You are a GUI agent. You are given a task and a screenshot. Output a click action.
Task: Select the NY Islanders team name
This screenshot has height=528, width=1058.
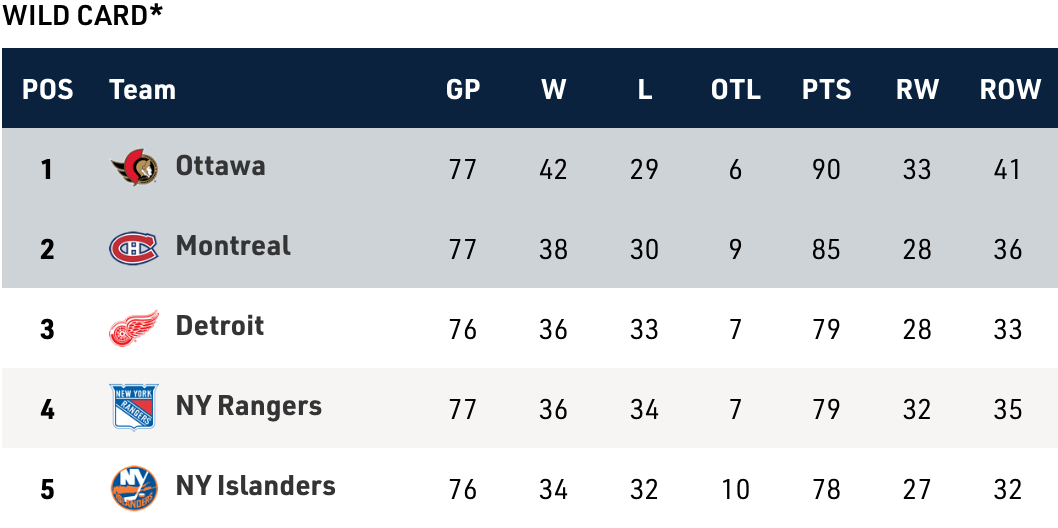(255, 486)
